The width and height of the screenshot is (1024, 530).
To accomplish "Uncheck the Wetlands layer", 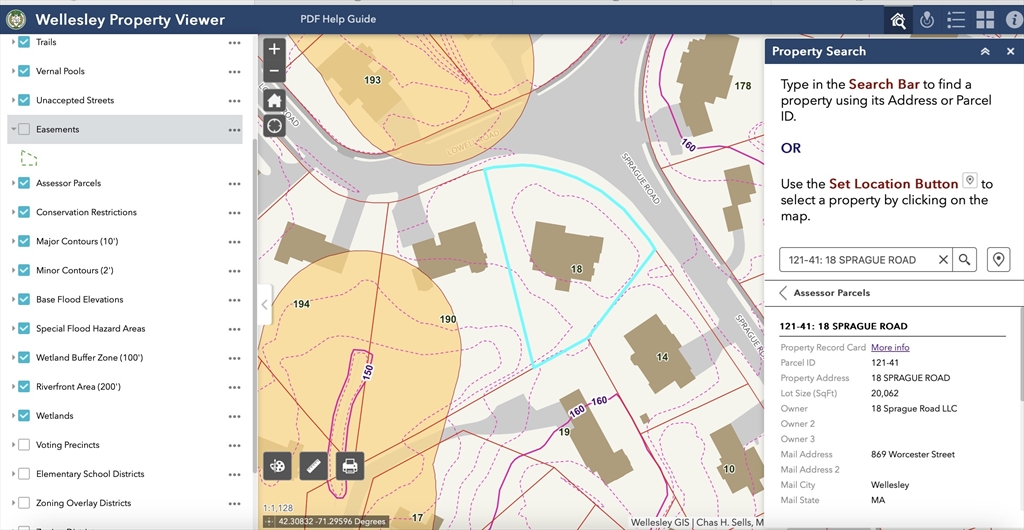I will coord(24,416).
